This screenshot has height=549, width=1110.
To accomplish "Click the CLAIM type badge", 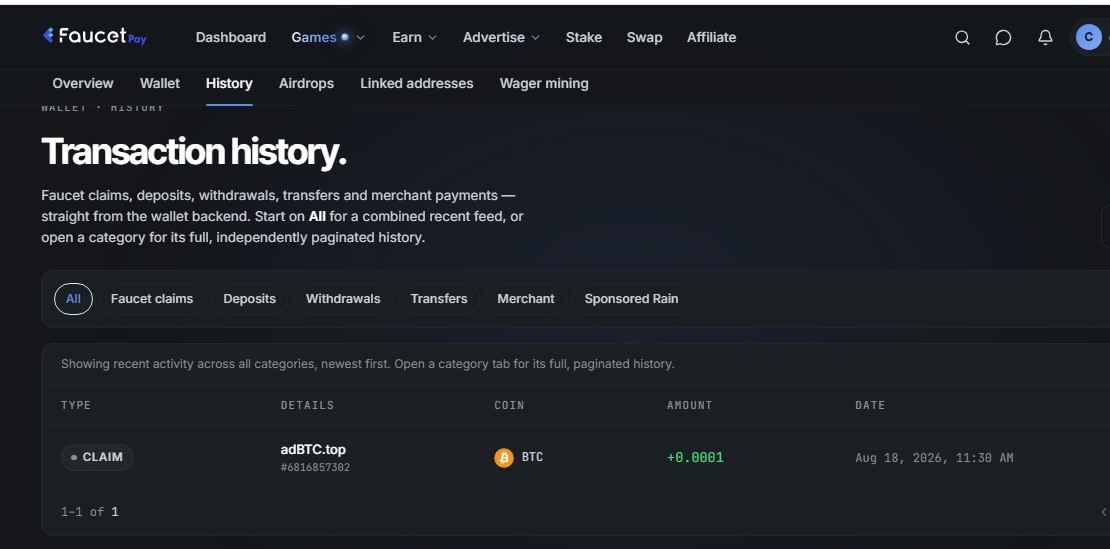I will (97, 457).
